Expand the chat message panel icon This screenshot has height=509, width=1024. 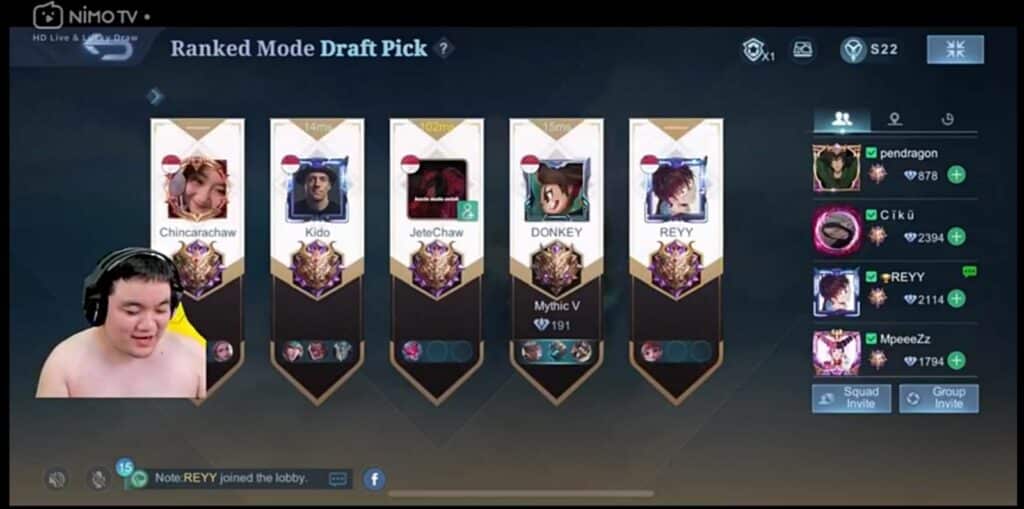click(x=338, y=479)
